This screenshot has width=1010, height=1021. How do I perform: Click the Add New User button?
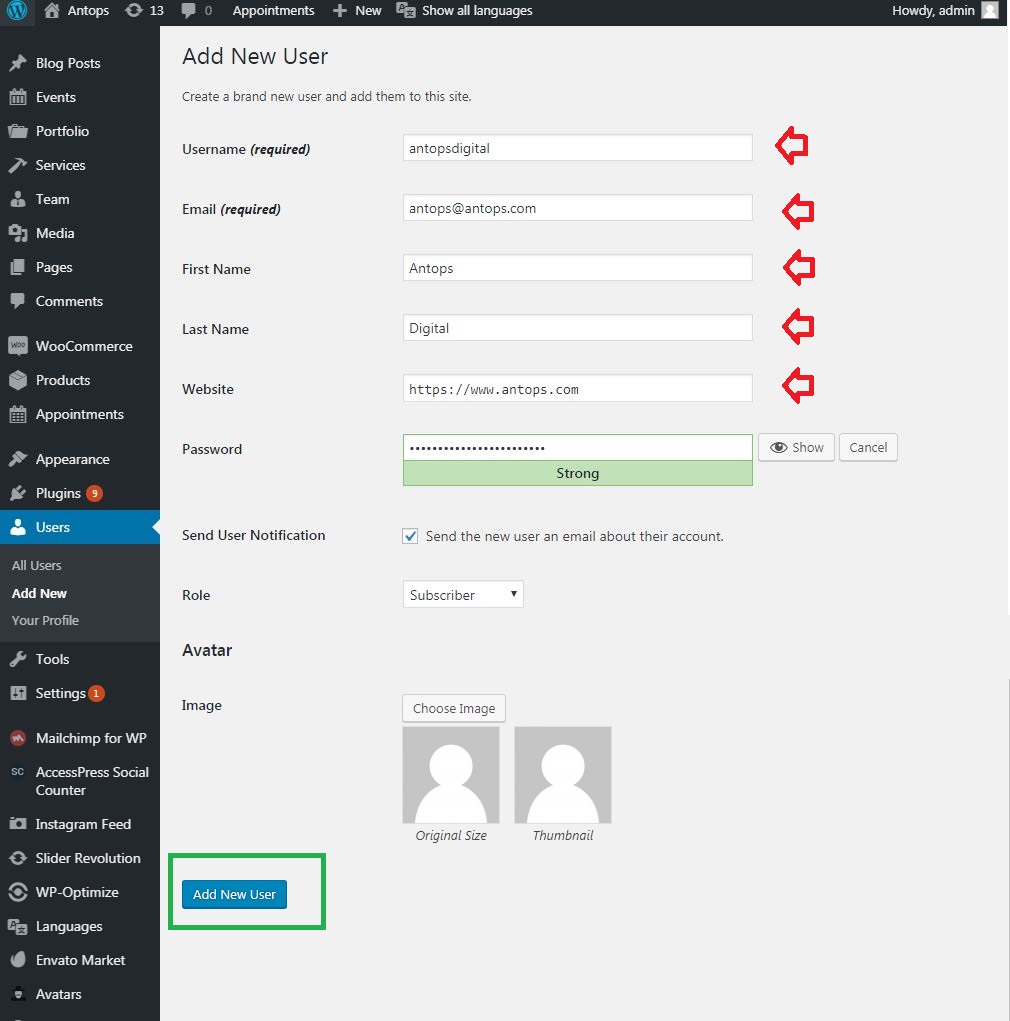tap(234, 895)
